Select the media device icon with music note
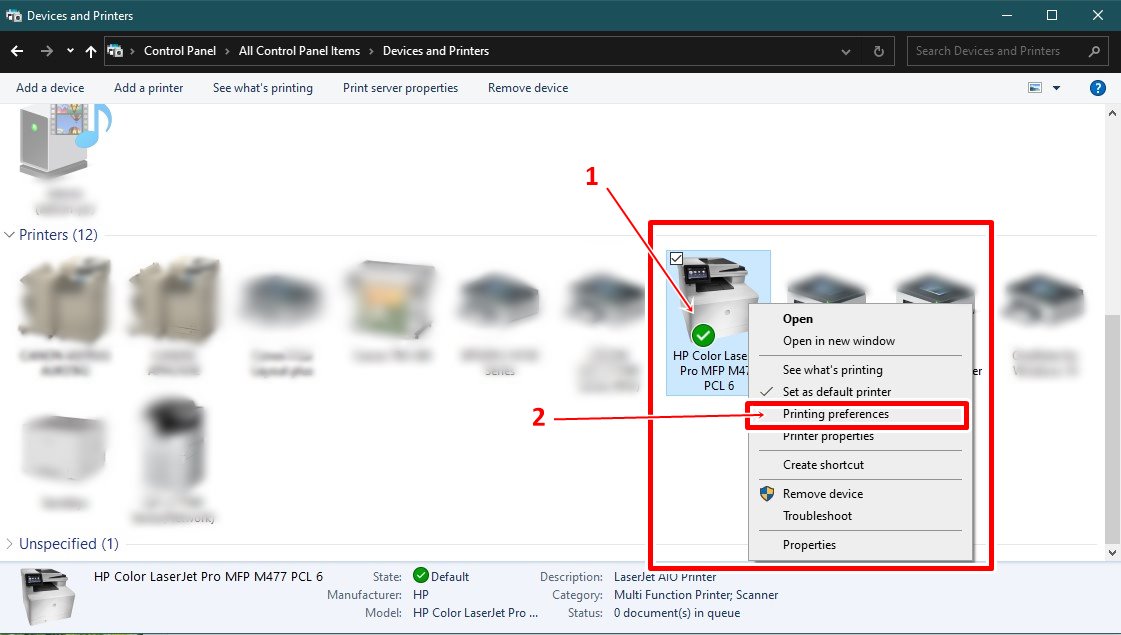 click(64, 139)
